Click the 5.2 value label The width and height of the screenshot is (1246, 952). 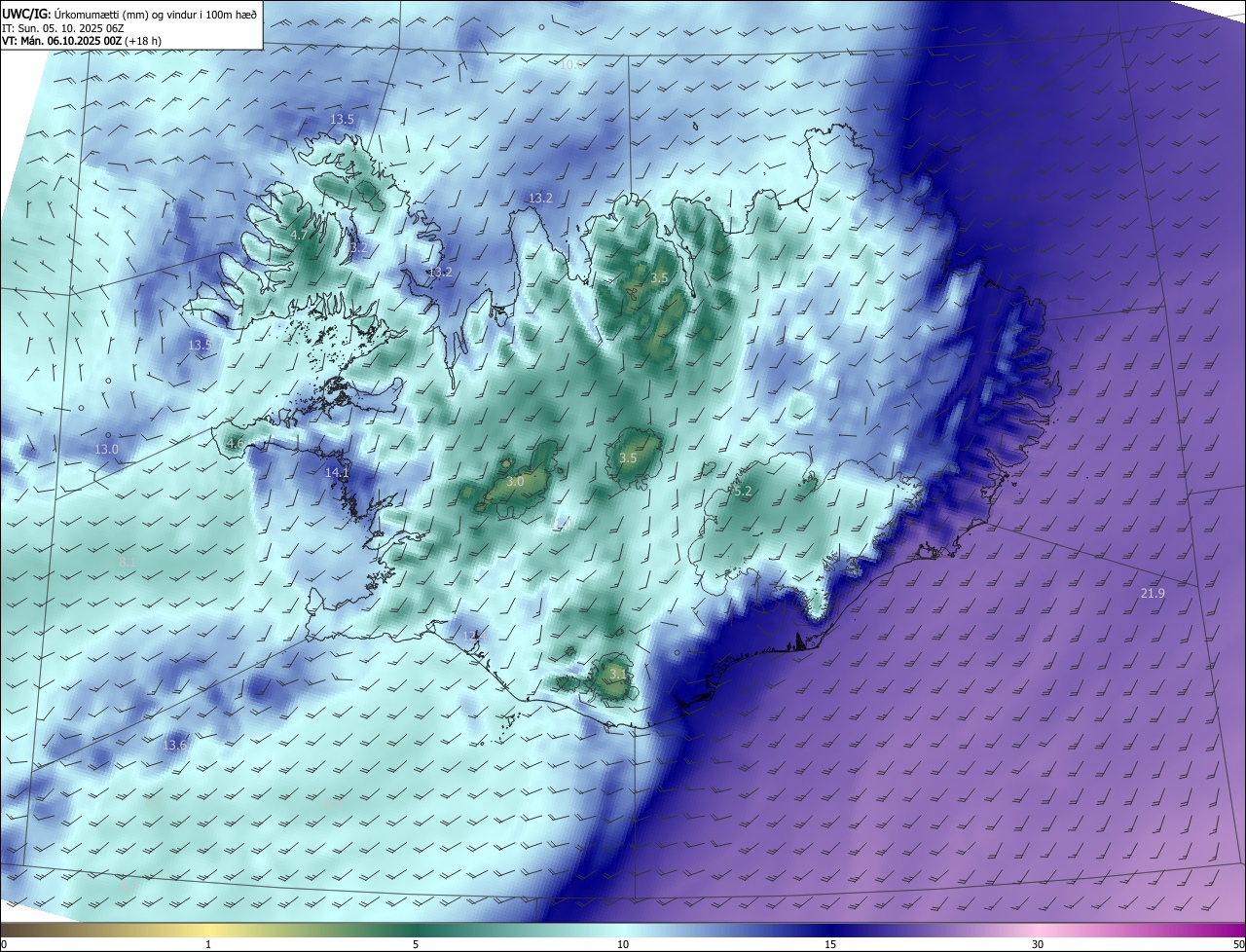tap(743, 492)
